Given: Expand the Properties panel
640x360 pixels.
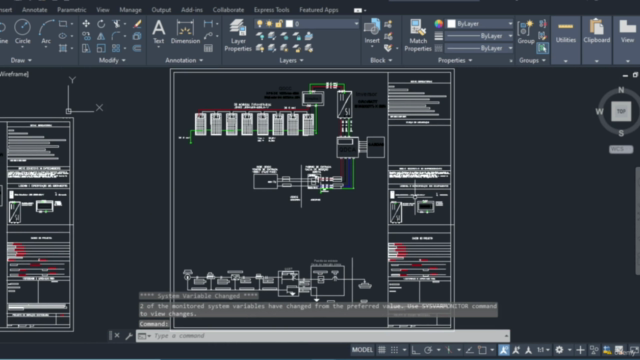Looking at the screenshot, I should tap(455, 60).
